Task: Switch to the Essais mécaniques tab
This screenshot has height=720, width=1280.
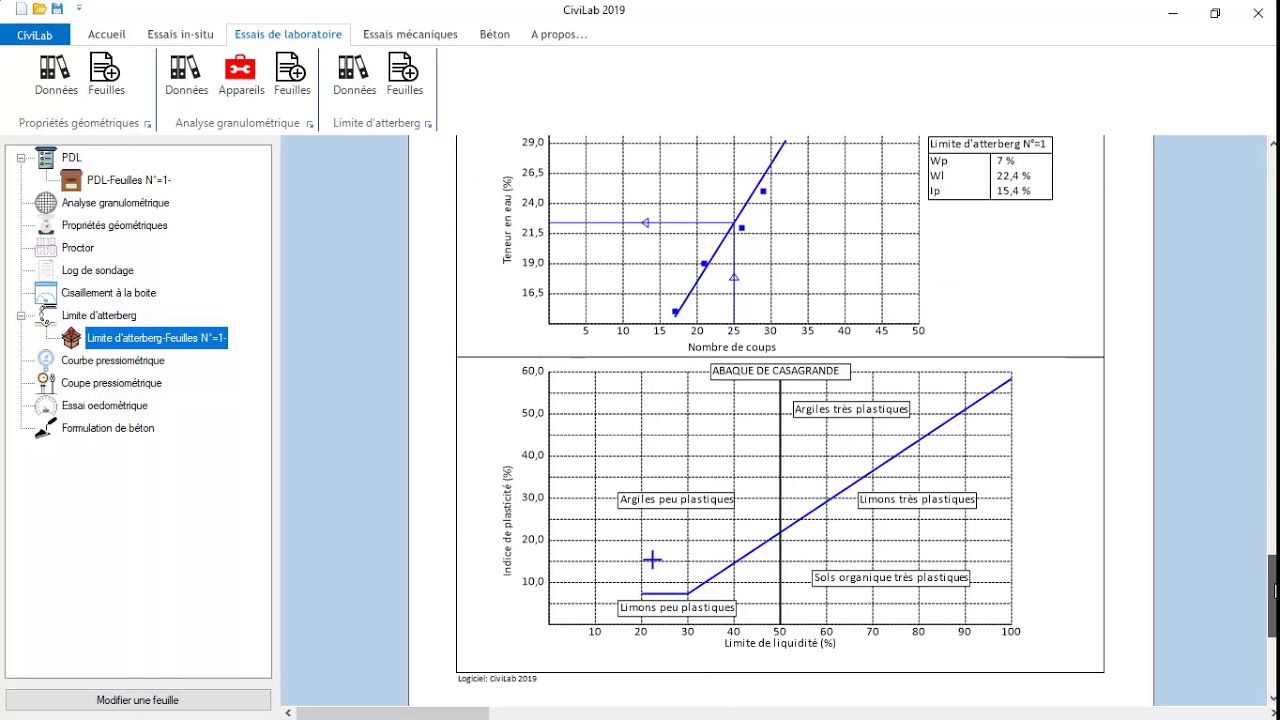Action: pyautogui.click(x=410, y=34)
